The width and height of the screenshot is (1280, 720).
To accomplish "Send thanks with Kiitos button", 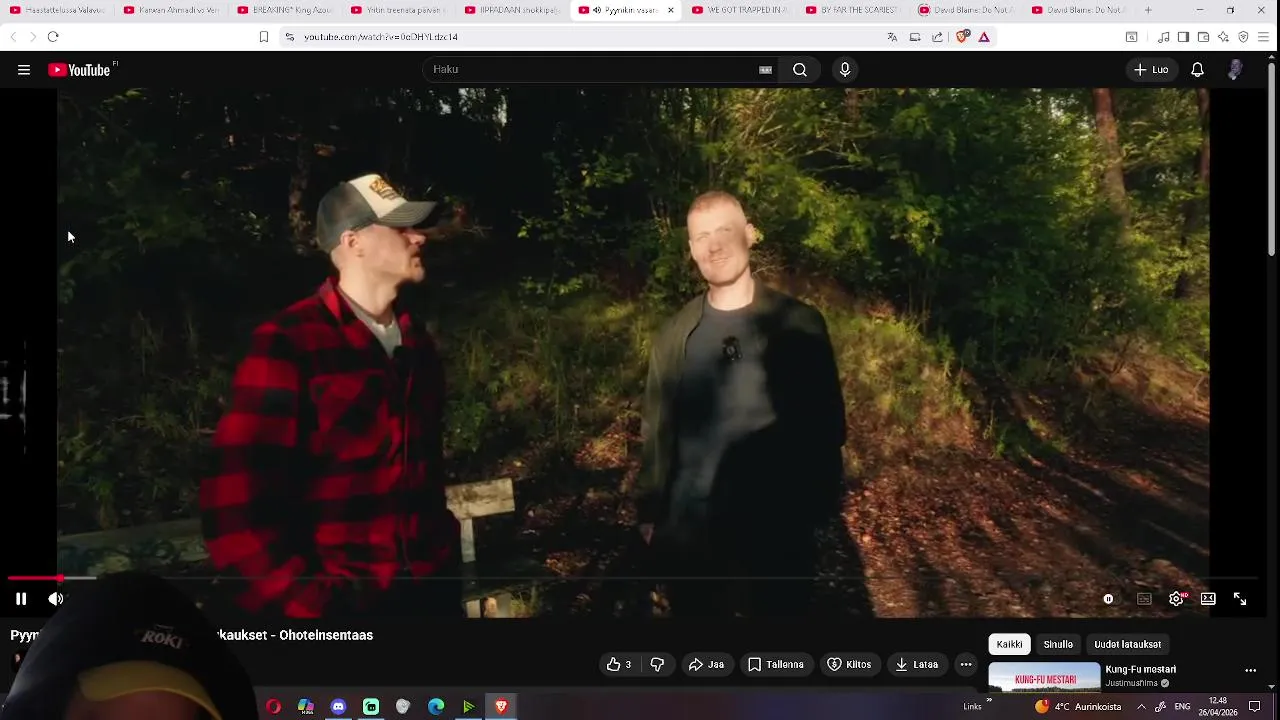I will 849,664.
